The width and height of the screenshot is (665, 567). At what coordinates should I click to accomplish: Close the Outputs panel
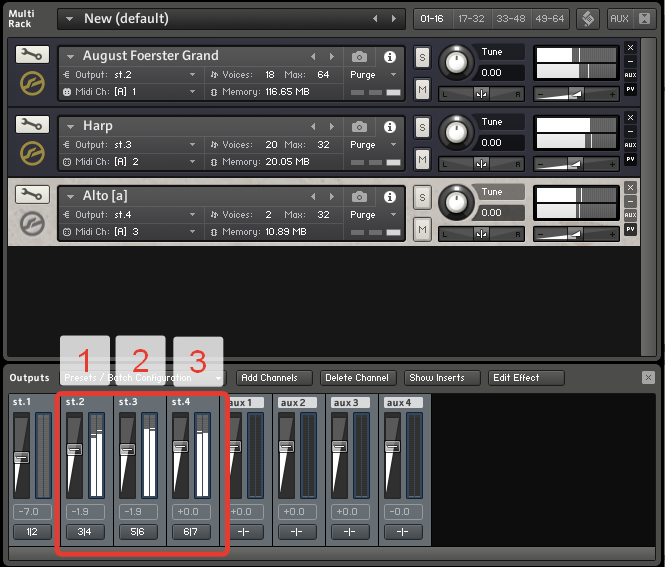click(648, 377)
